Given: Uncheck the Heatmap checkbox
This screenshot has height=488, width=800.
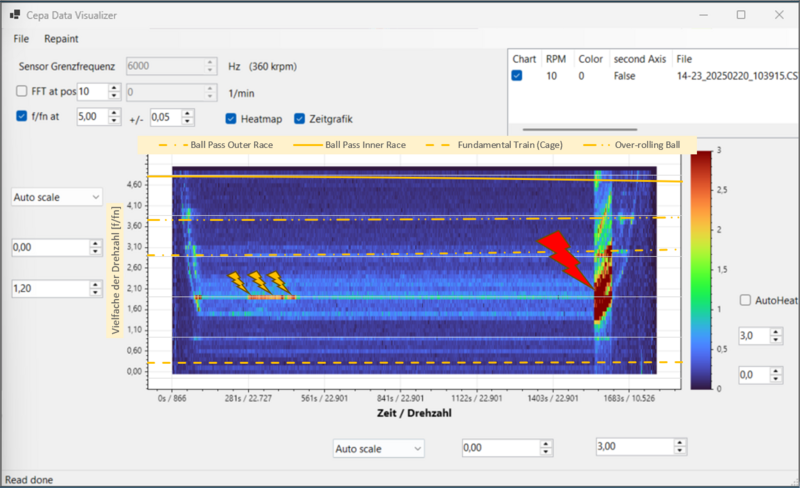Looking at the screenshot, I should tap(231, 118).
